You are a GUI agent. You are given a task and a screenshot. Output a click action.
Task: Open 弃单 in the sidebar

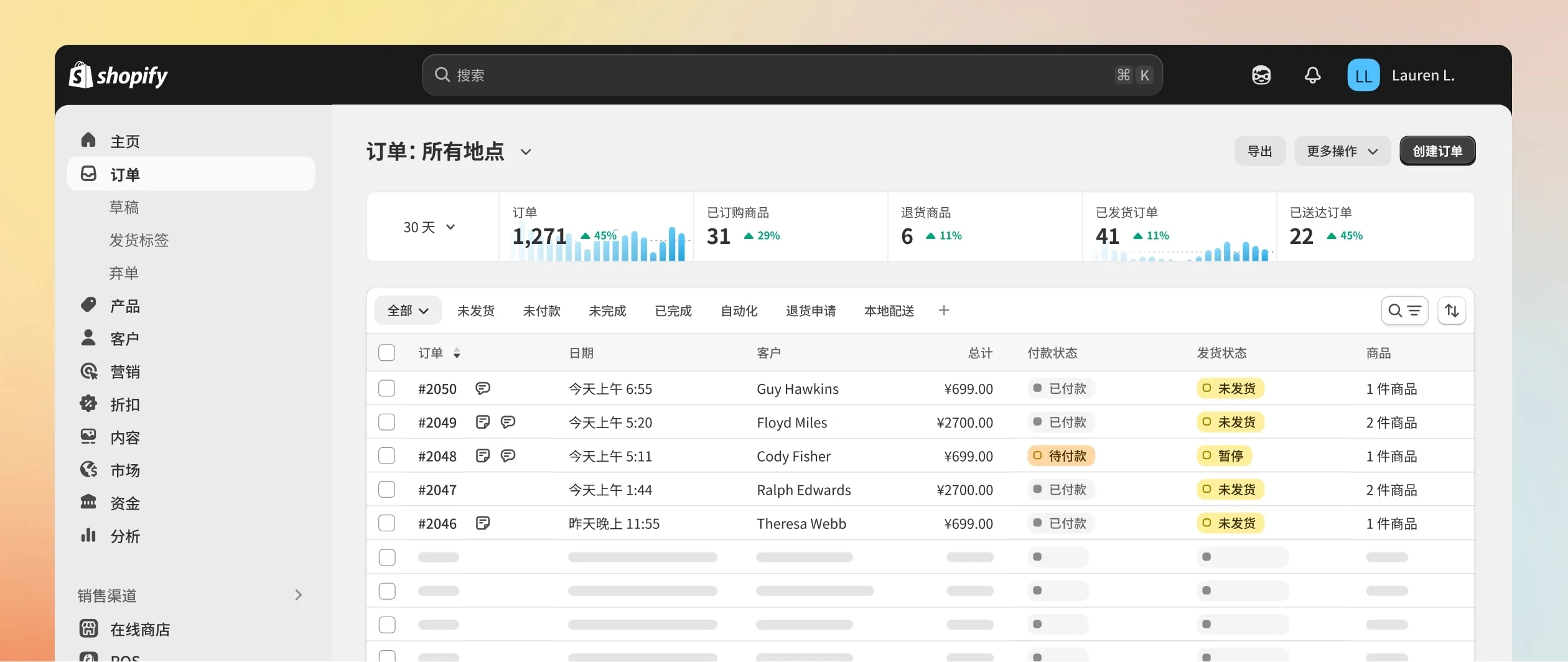pos(124,273)
